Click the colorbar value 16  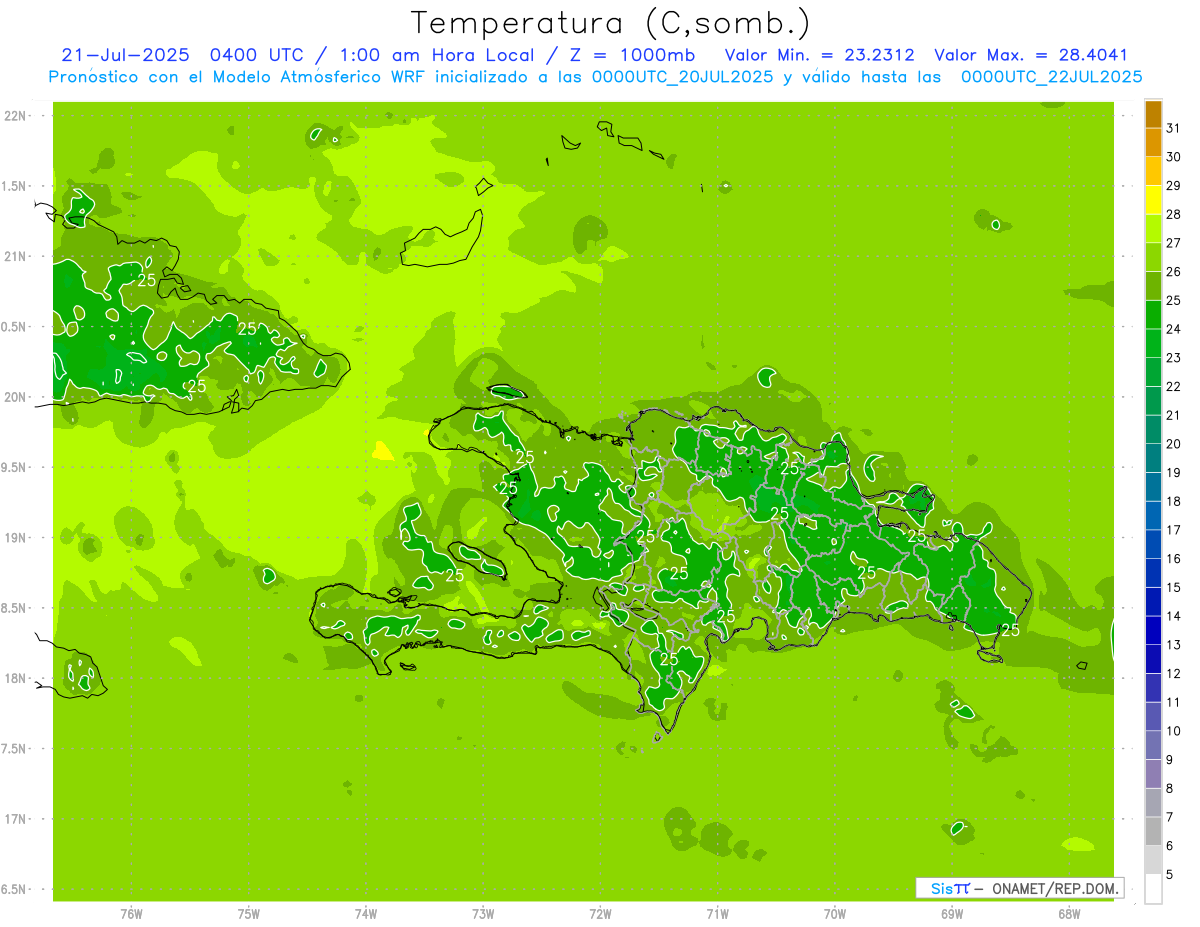pos(1174,559)
